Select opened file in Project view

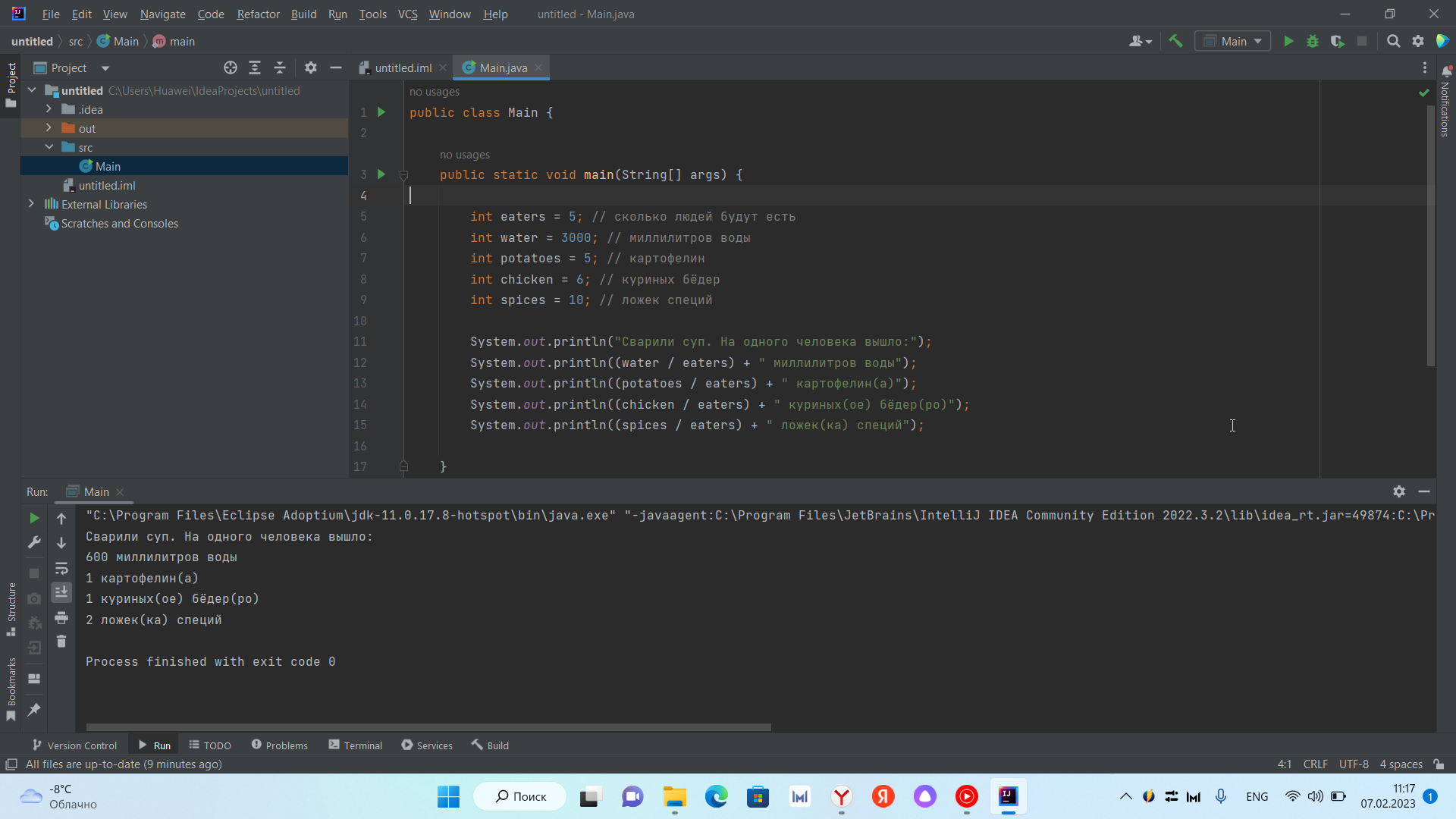(x=230, y=67)
